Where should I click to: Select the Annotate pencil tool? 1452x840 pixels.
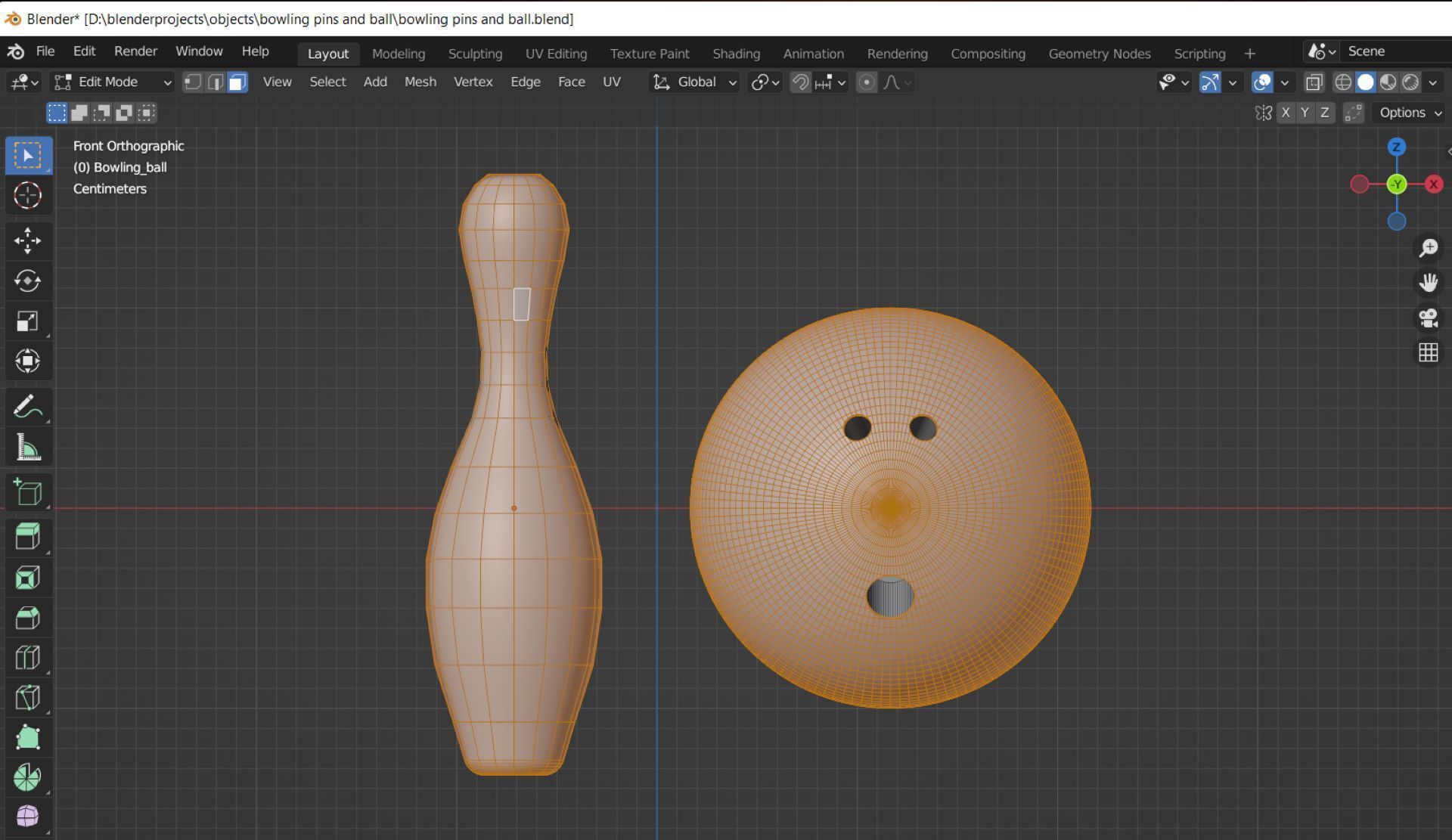(28, 408)
